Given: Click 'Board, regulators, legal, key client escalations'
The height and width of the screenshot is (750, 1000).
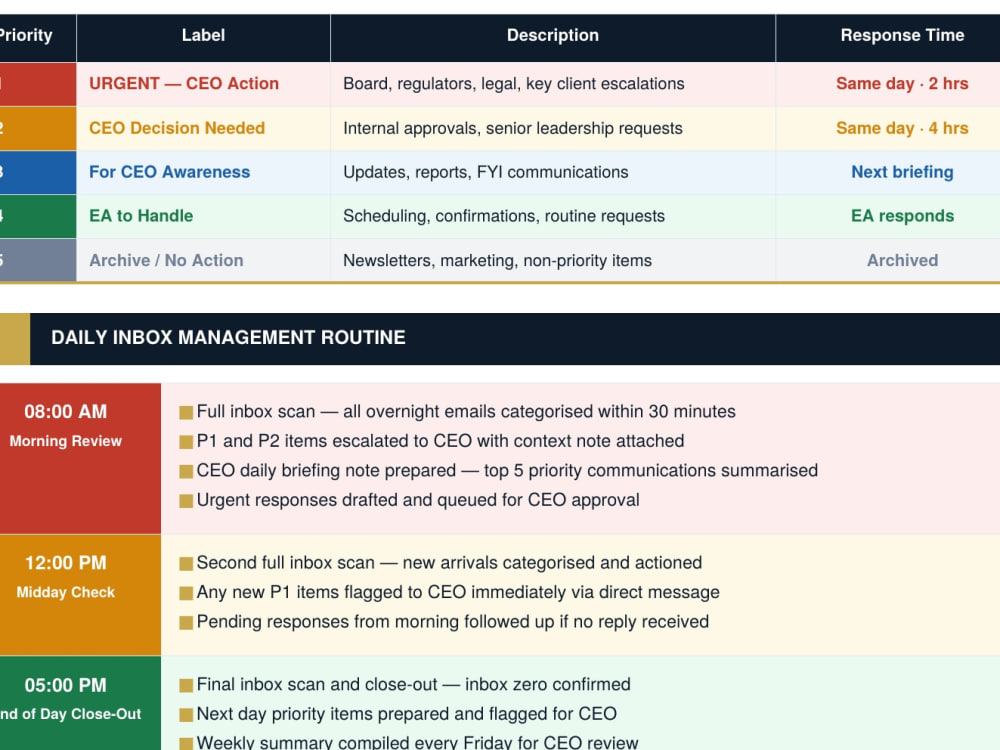Looking at the screenshot, I should click(x=513, y=84).
